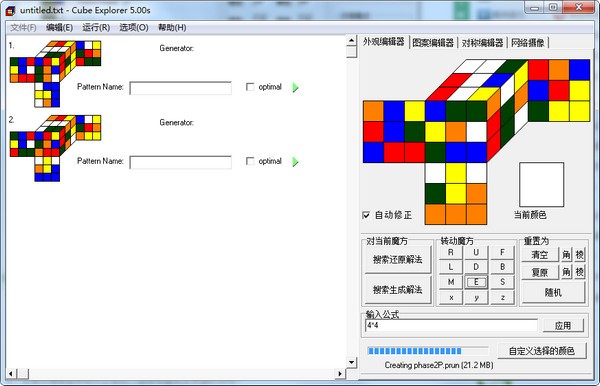The image size is (600, 386).
Task: Click the 角 button next to 清空
Action: [566, 255]
